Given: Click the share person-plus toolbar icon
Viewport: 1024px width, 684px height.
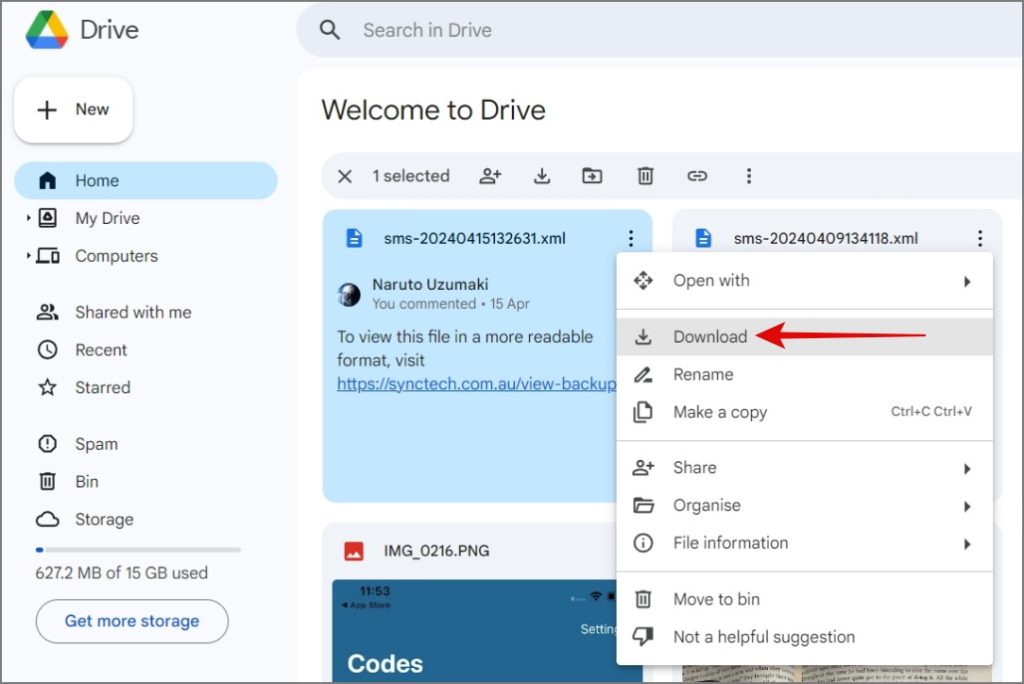Looking at the screenshot, I should pos(490,176).
